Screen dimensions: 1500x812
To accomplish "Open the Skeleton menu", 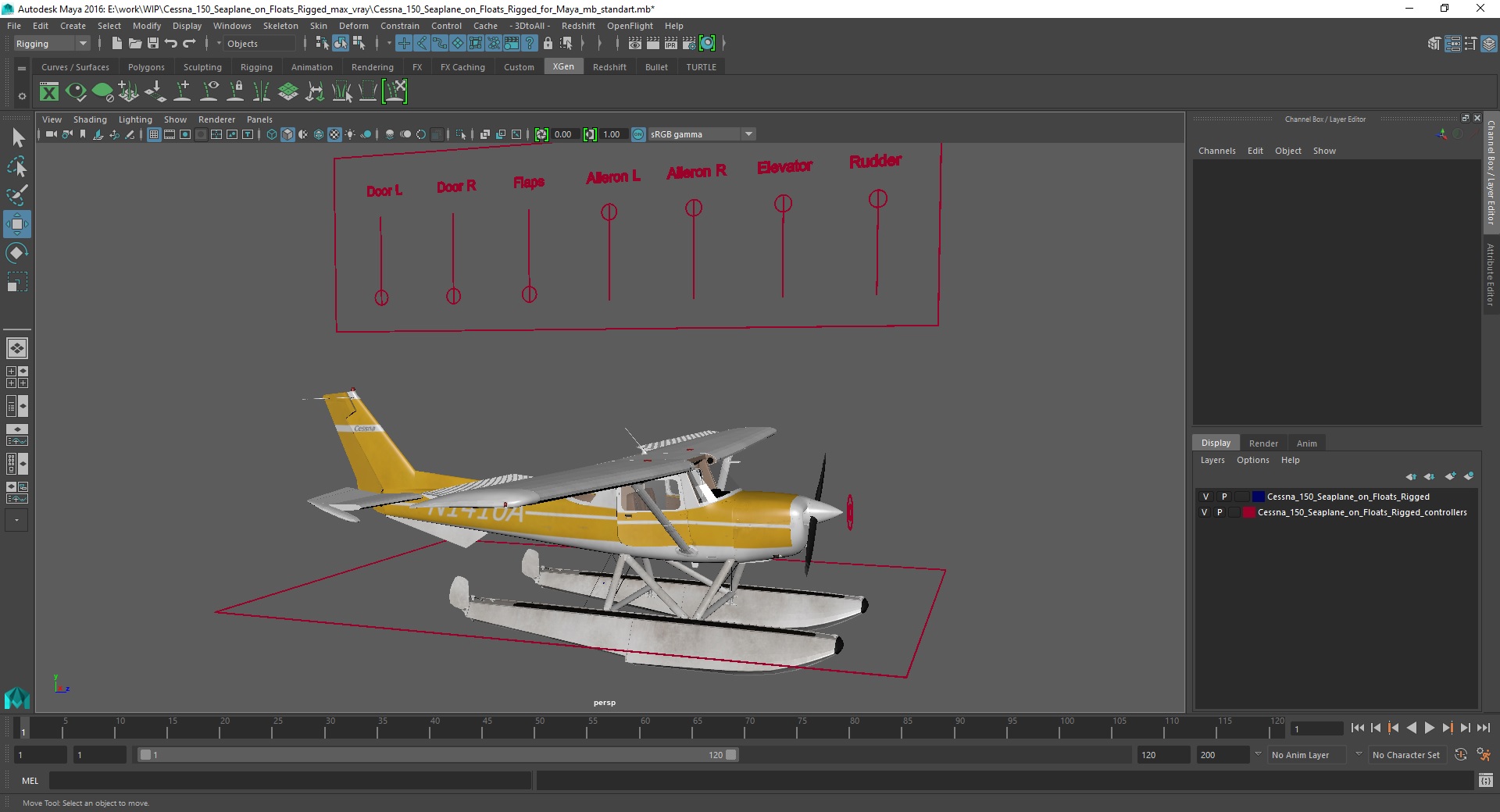I will pyautogui.click(x=280, y=26).
